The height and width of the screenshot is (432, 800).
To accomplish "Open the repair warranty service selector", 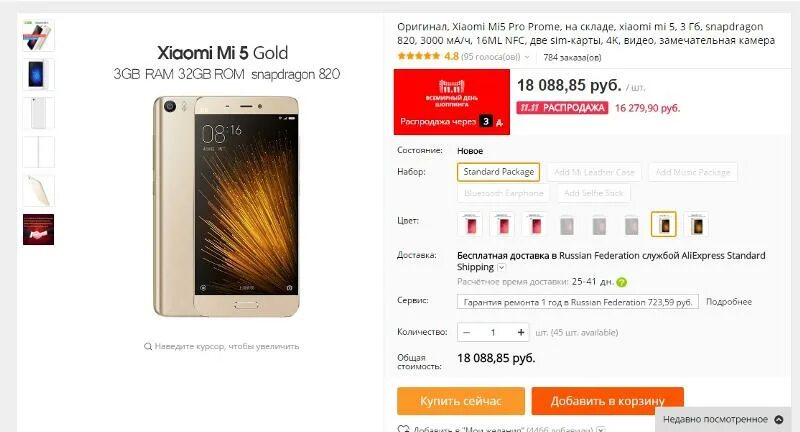I will [578, 302].
